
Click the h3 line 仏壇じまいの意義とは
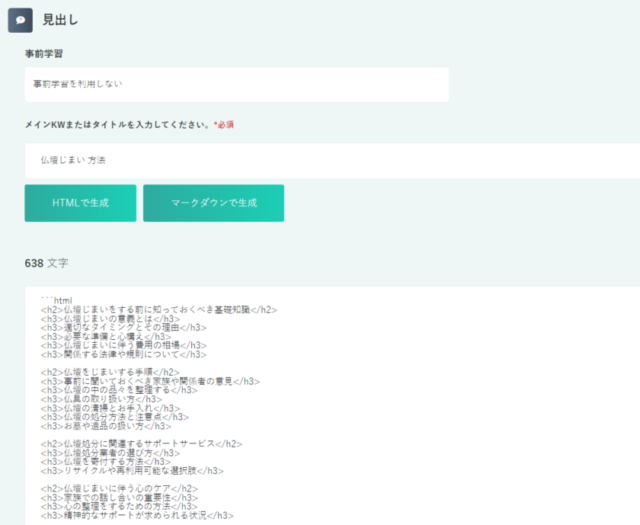tap(110, 319)
